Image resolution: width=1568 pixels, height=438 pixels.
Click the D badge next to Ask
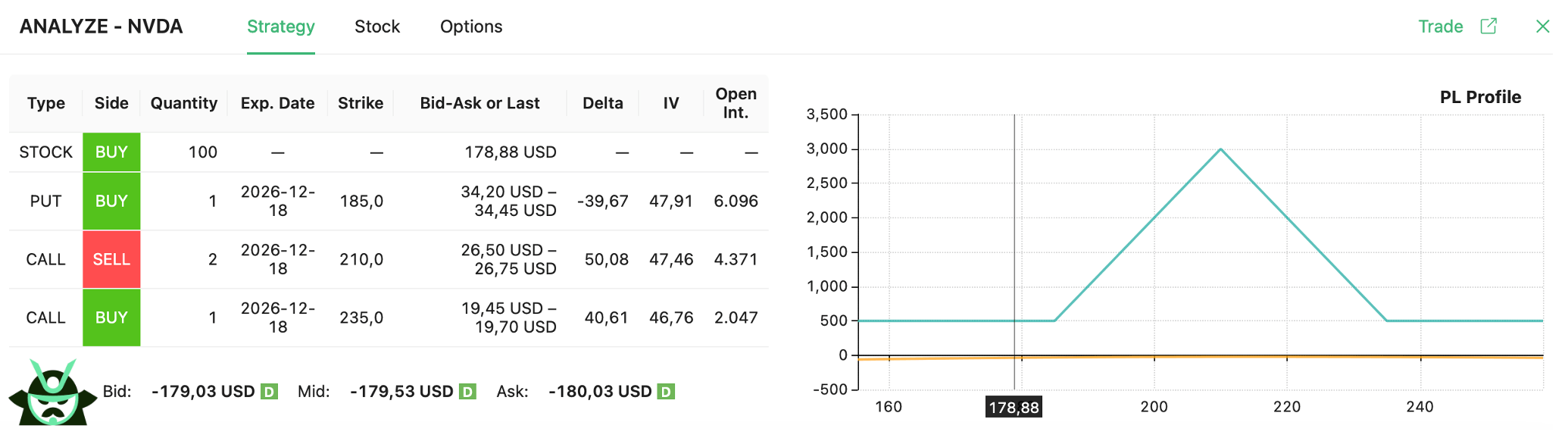(666, 392)
